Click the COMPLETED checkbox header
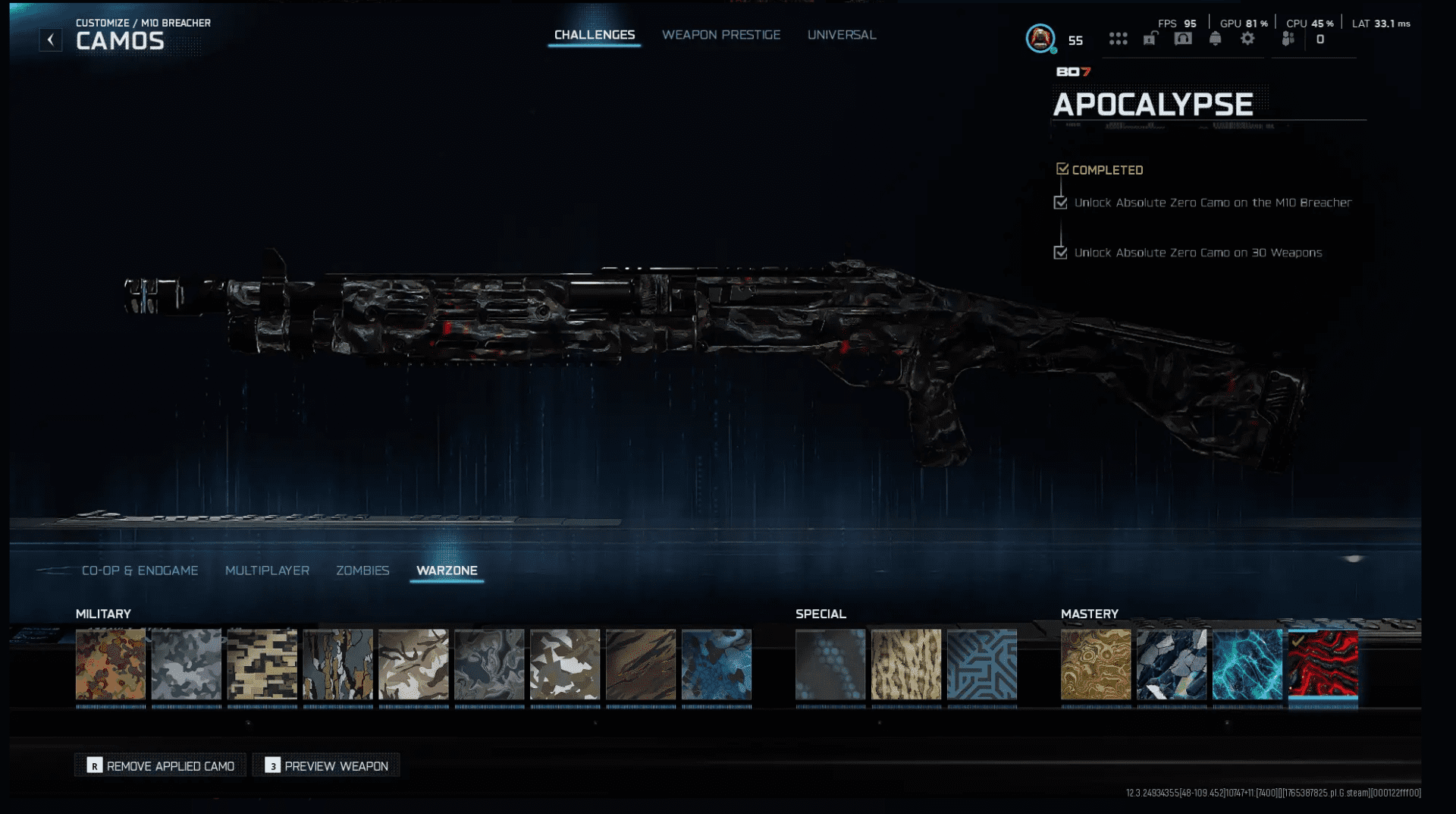The height and width of the screenshot is (814, 1456). click(1062, 169)
